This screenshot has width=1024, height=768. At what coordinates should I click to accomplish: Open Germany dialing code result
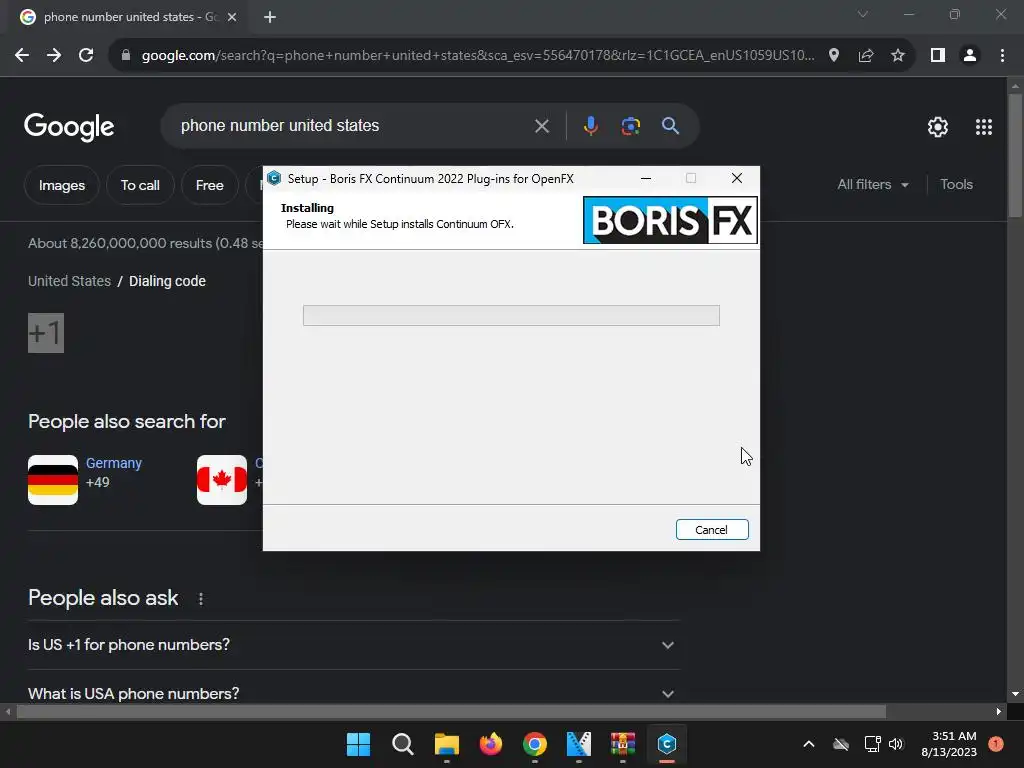pyautogui.click(x=114, y=463)
